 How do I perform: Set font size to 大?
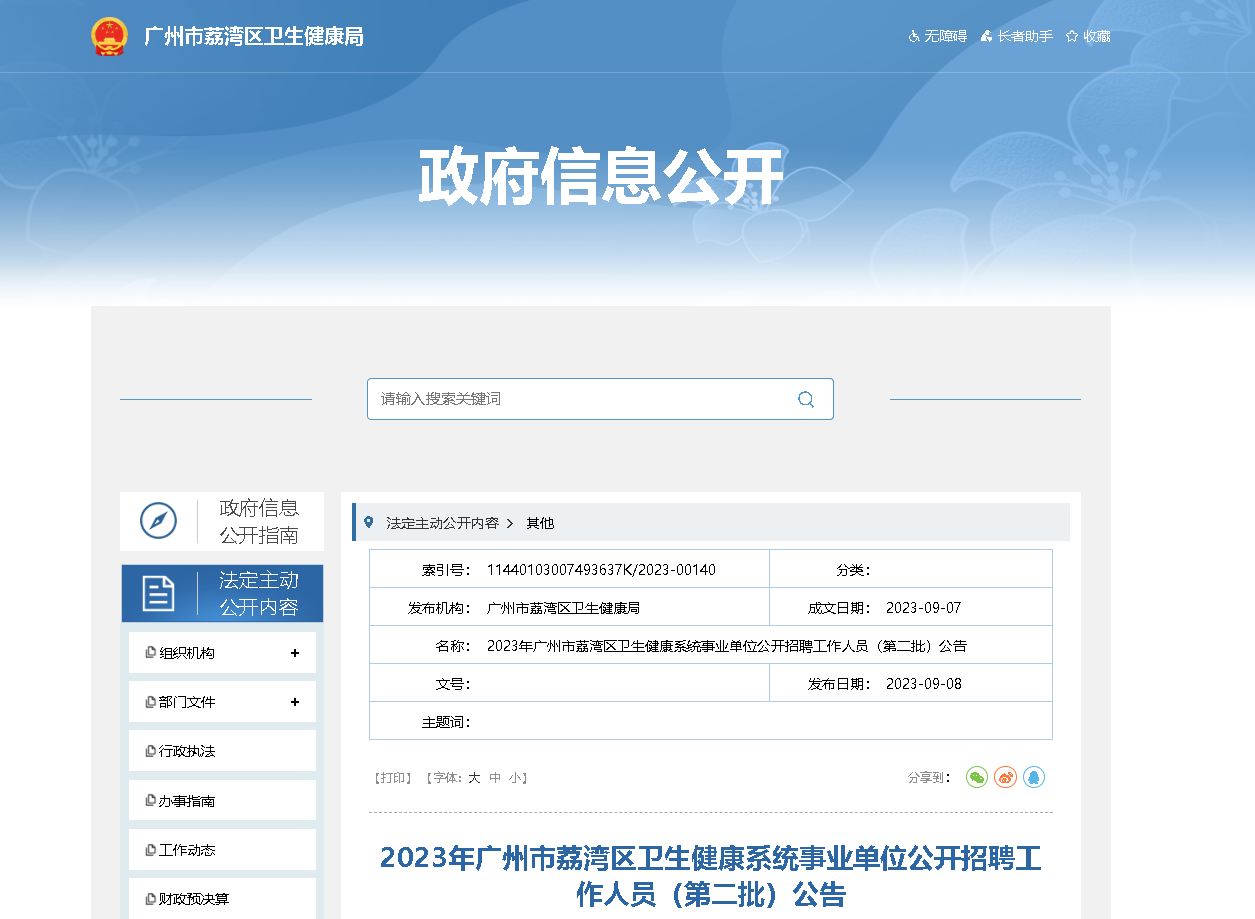[x=474, y=778]
